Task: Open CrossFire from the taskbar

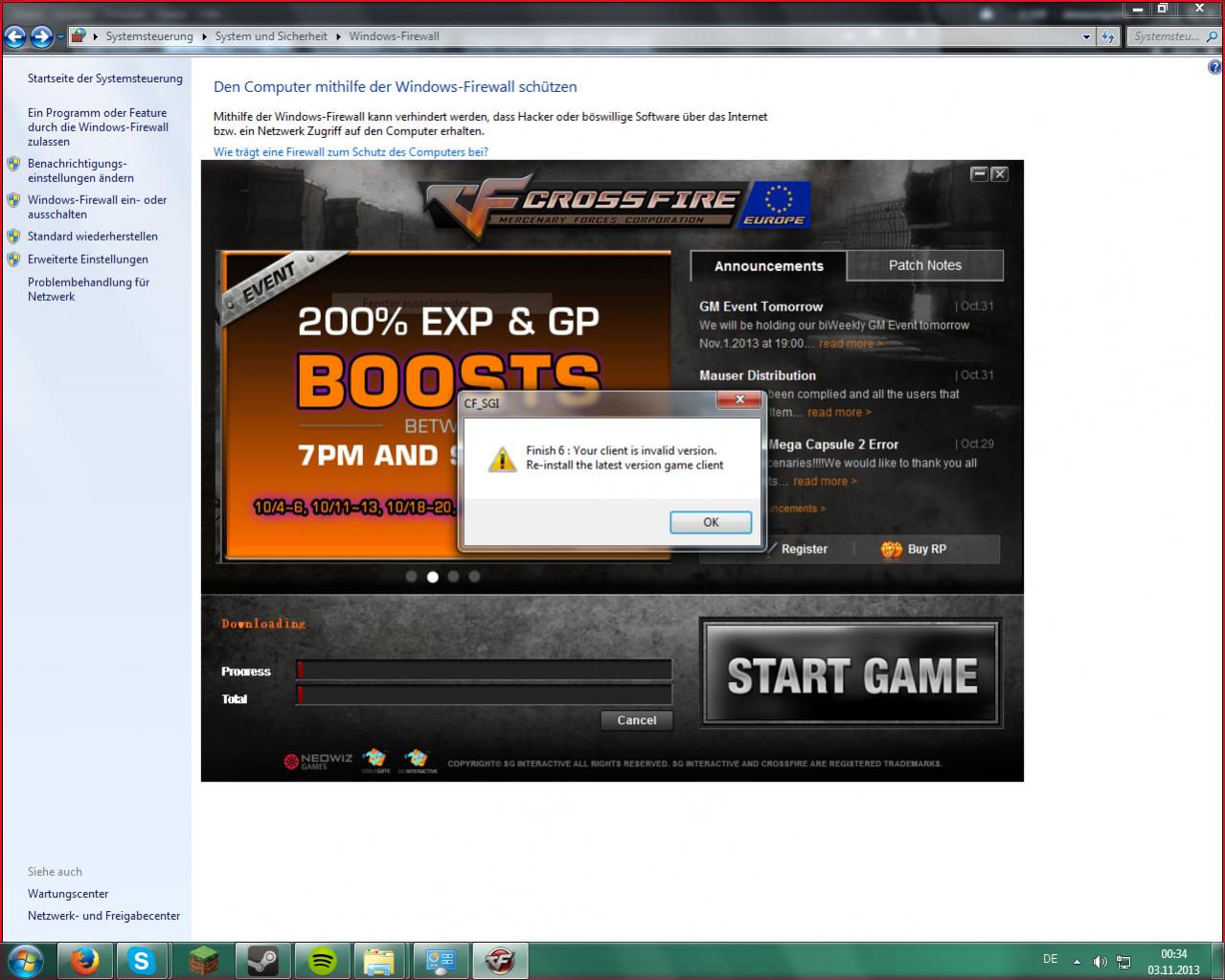Action: tap(499, 961)
